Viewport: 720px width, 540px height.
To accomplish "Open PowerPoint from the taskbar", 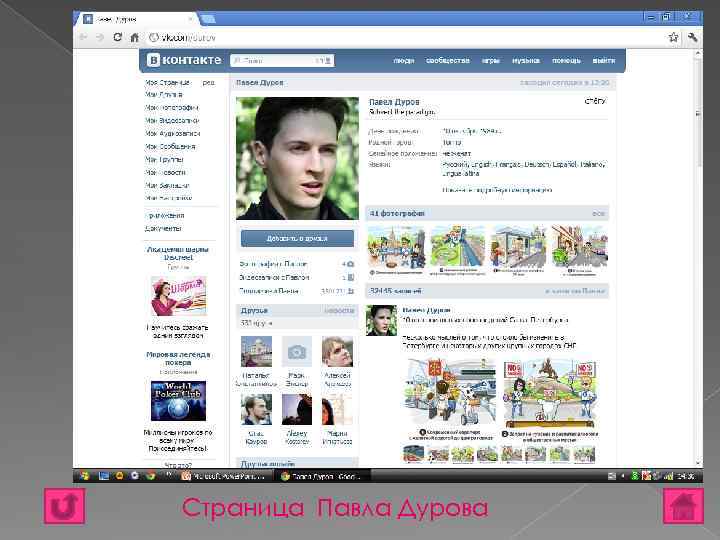I will tap(225, 476).
